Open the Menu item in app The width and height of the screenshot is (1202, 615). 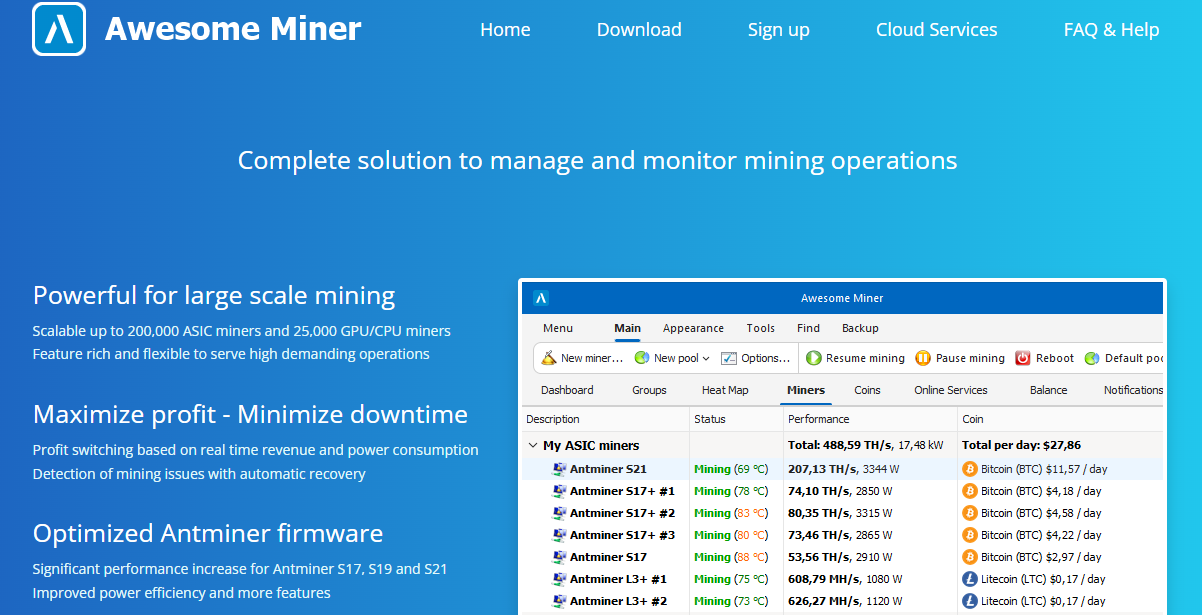pyautogui.click(x=558, y=328)
